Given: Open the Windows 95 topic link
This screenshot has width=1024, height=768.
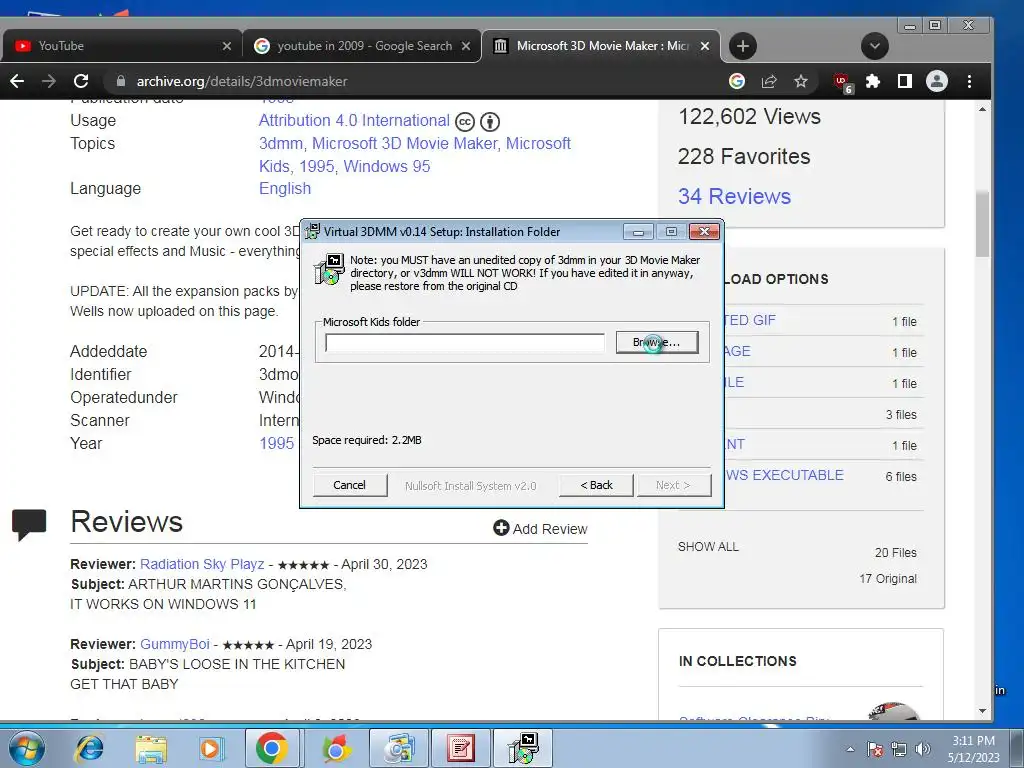Looking at the screenshot, I should (387, 167).
